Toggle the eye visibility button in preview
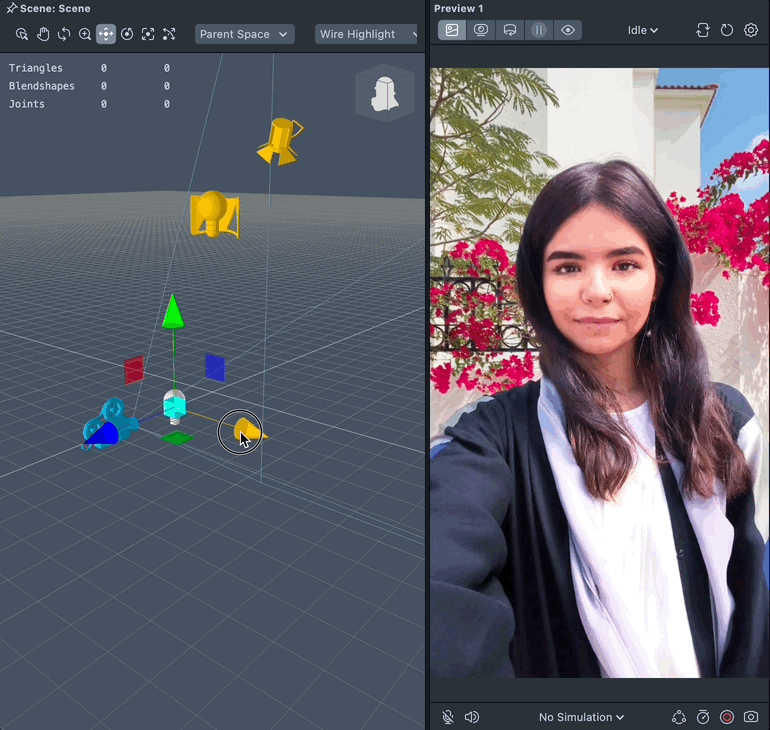This screenshot has height=730, width=770. coord(568,30)
